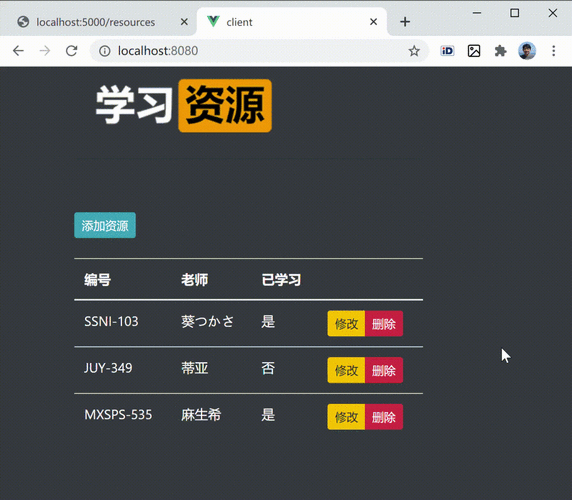Close the browser window

(553, 13)
